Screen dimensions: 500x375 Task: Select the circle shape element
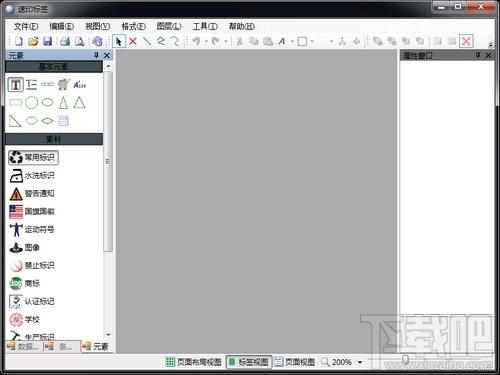pos(32,103)
